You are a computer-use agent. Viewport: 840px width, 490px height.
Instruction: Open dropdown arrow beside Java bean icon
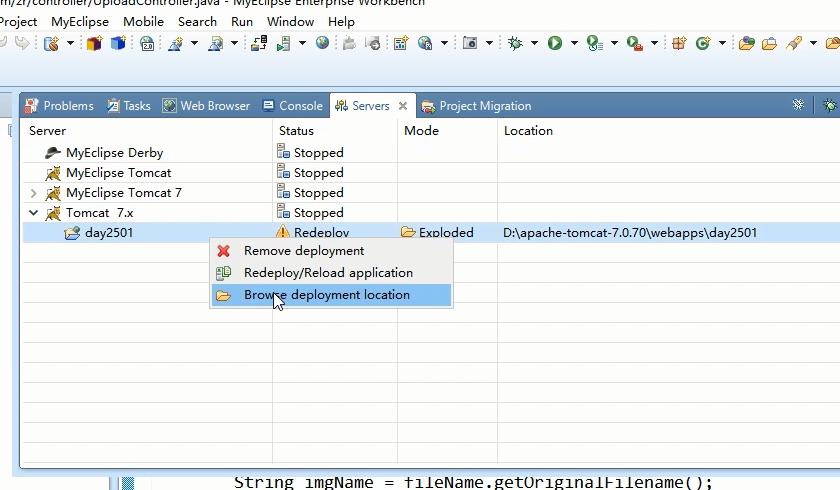click(70, 43)
